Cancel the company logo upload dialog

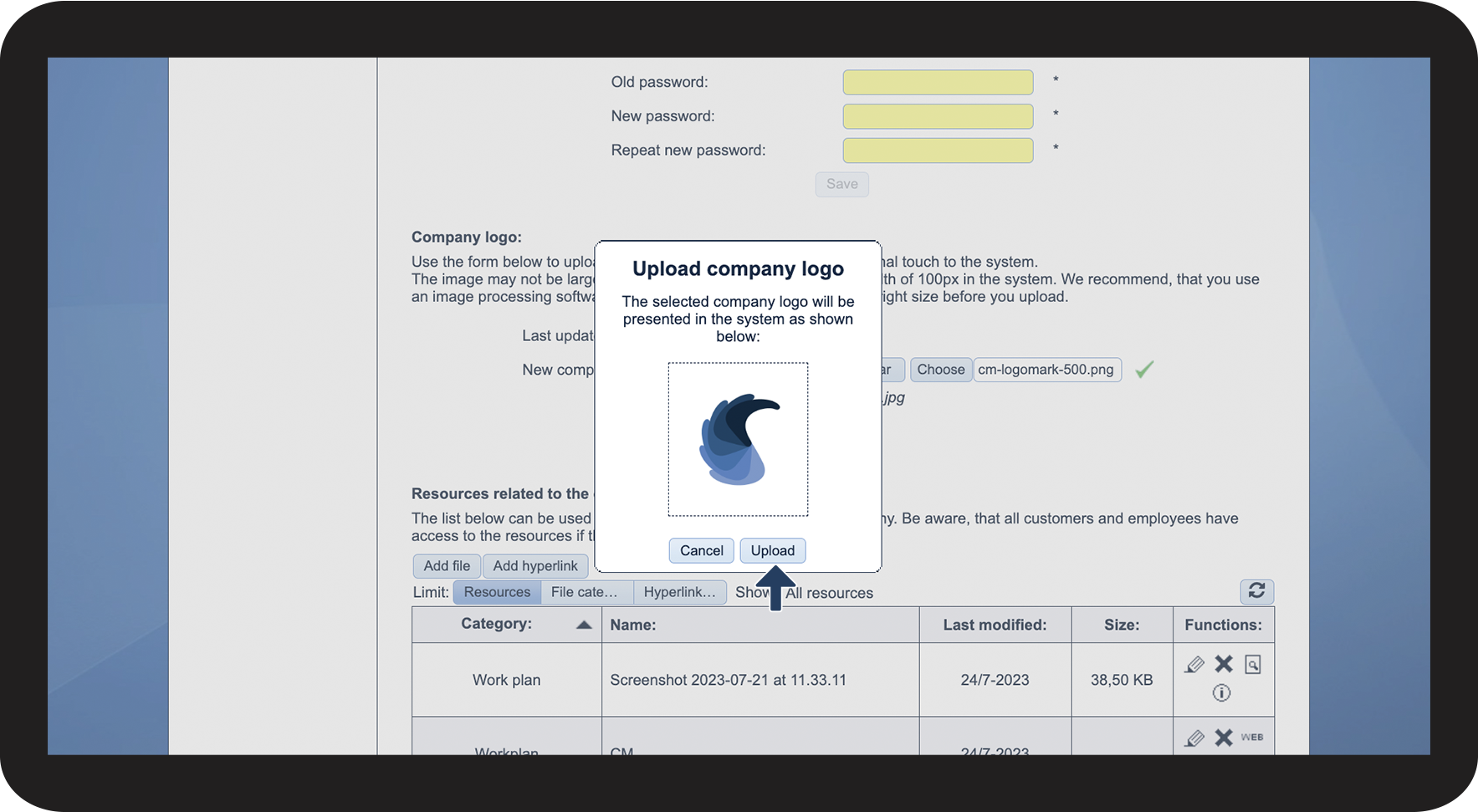pos(702,550)
